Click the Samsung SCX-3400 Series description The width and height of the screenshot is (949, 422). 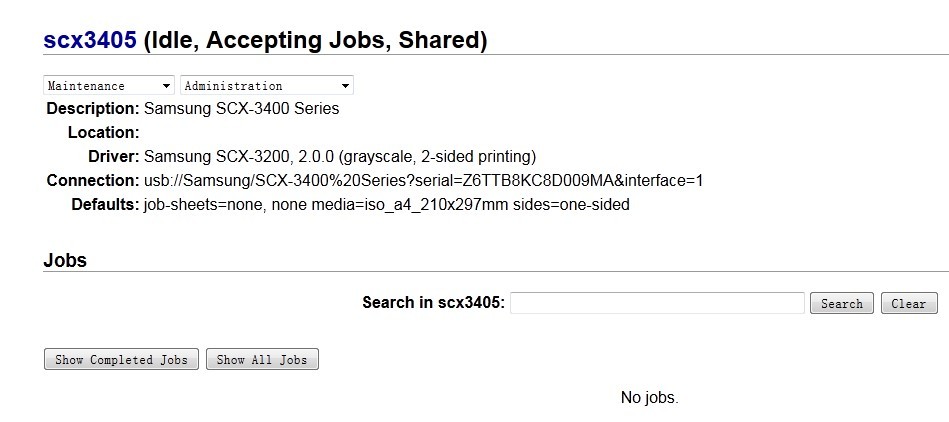click(x=241, y=108)
